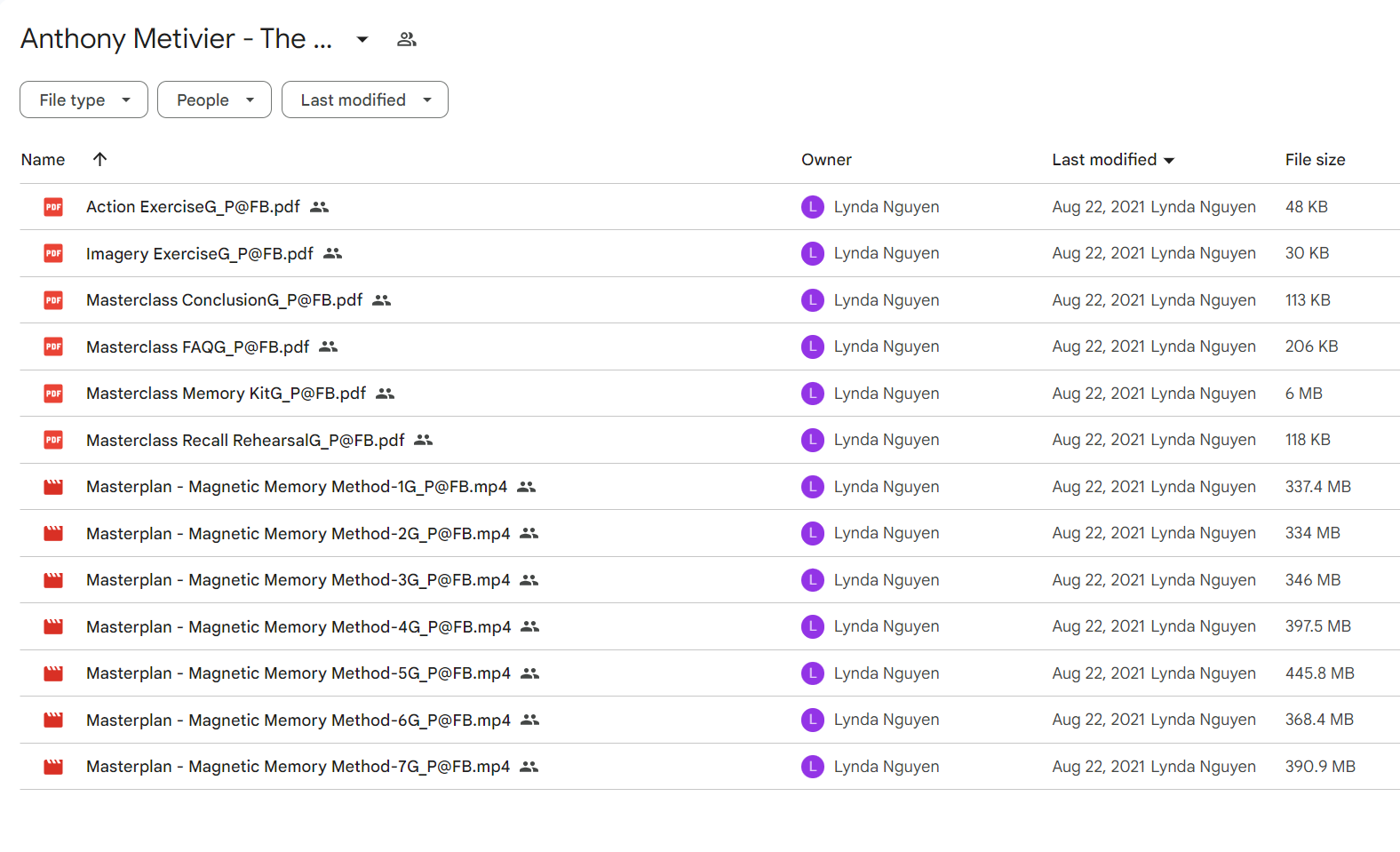Select file Masterclass Memory KitG_P@FB.pdf

click(x=226, y=394)
